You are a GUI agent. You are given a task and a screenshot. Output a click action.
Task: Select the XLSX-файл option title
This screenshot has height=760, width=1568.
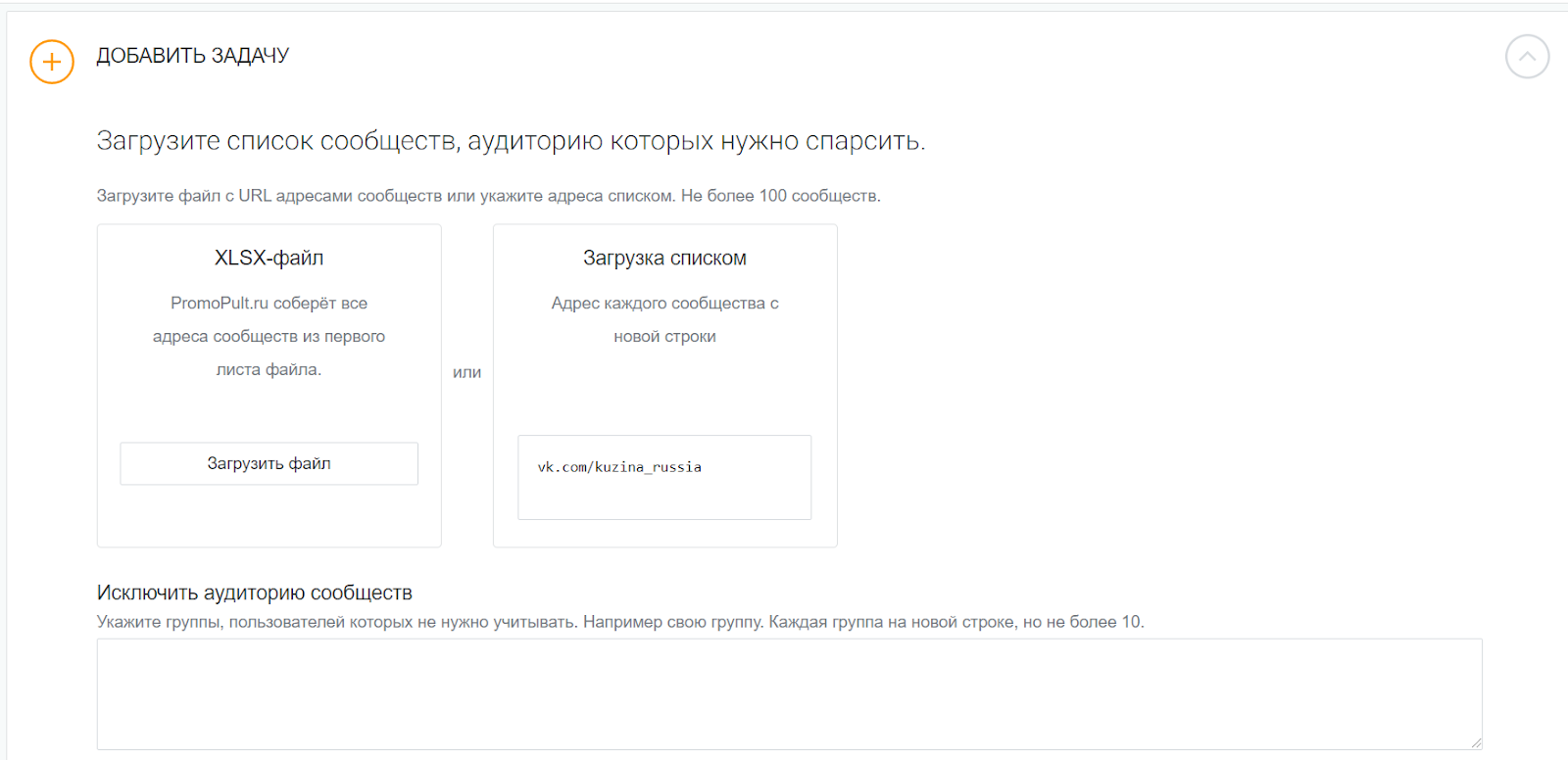click(269, 259)
